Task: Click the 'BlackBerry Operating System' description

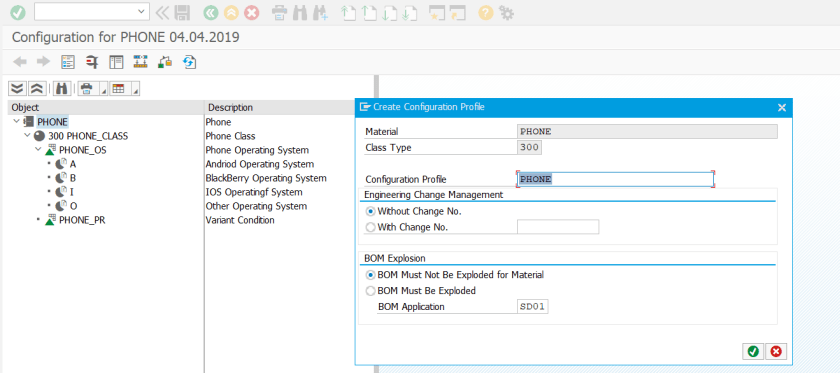Action: tap(266, 178)
